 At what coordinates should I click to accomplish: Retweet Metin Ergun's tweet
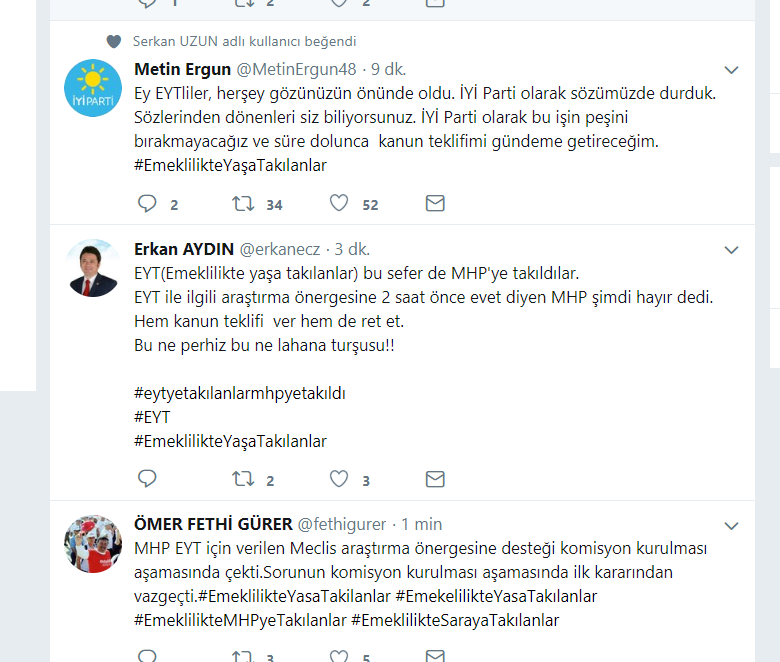242,204
